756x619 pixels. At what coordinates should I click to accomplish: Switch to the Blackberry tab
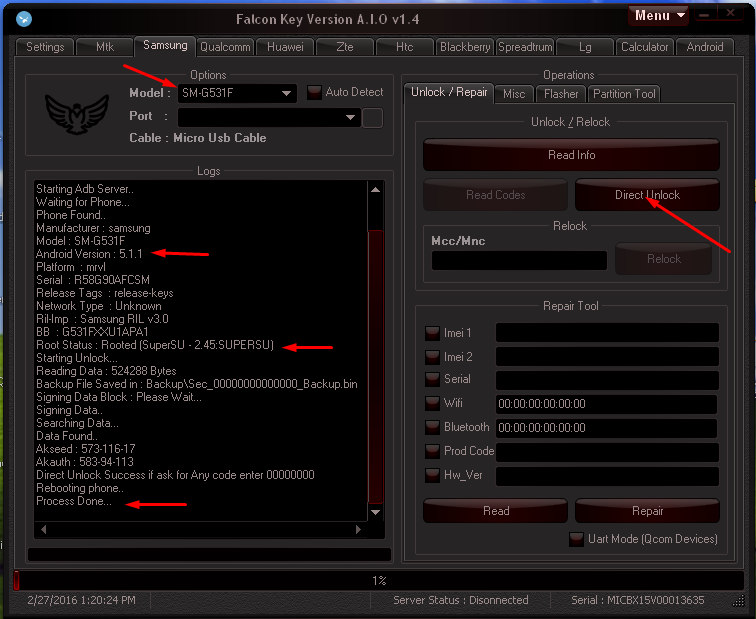(x=465, y=47)
